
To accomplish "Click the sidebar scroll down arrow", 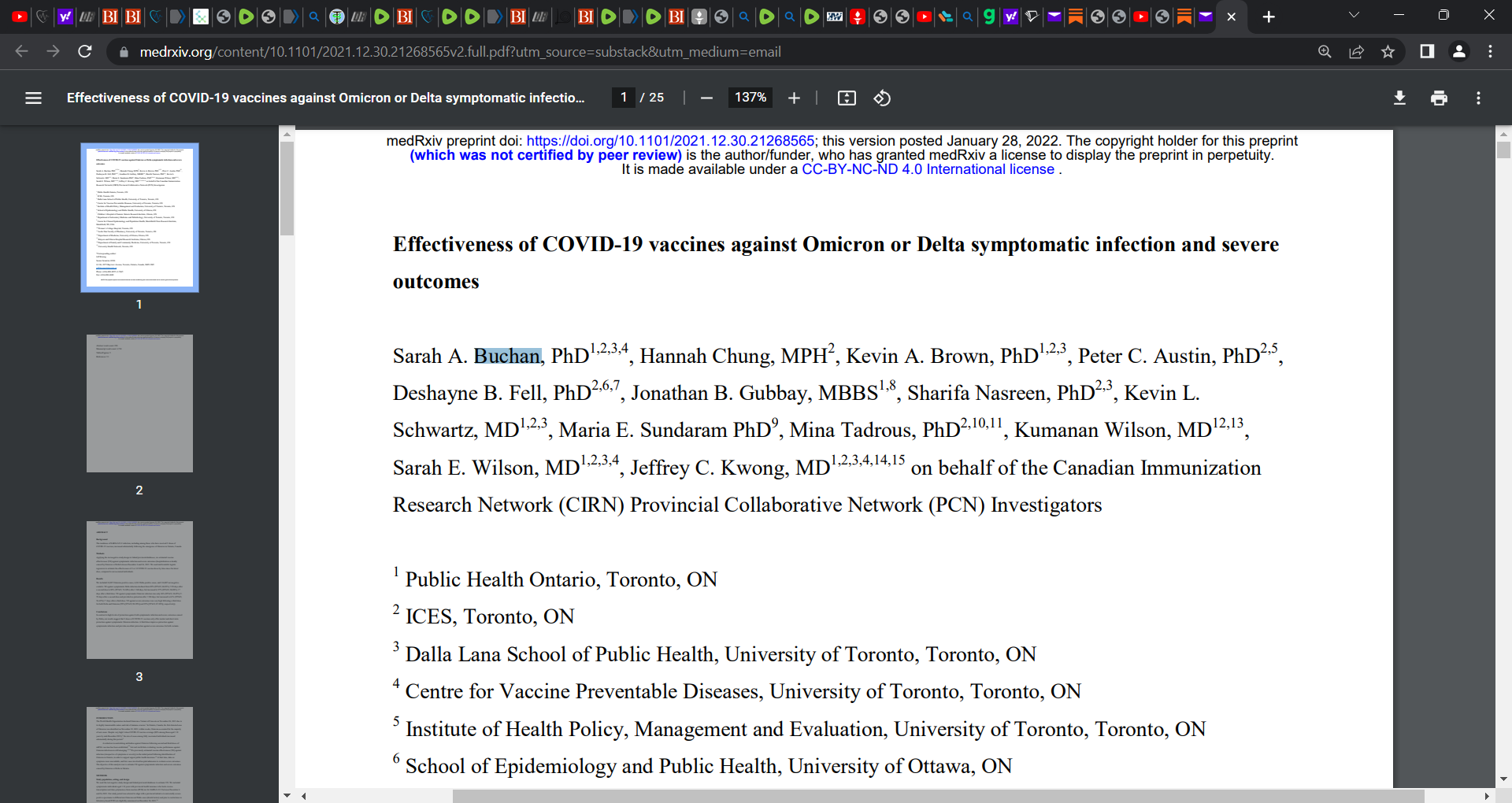I will click(287, 795).
